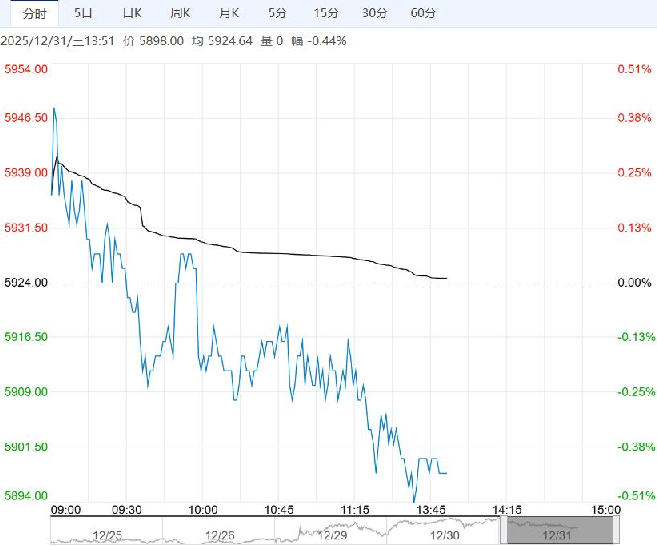Click the black average price line
Screen dimensions: 657x546
coord(300,255)
